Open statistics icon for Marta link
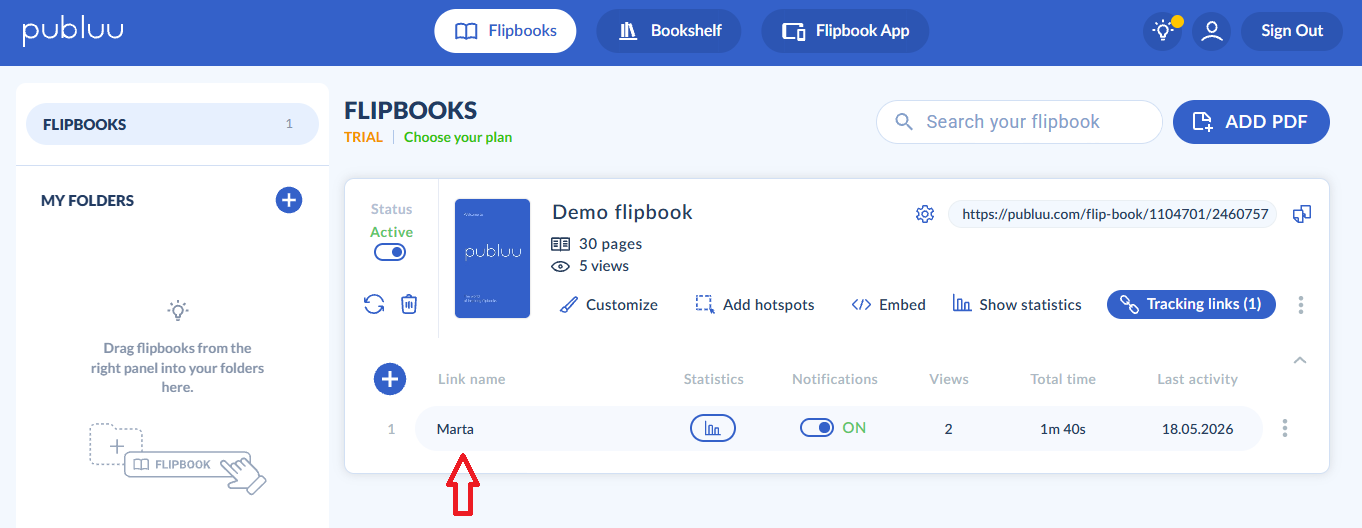 (713, 428)
